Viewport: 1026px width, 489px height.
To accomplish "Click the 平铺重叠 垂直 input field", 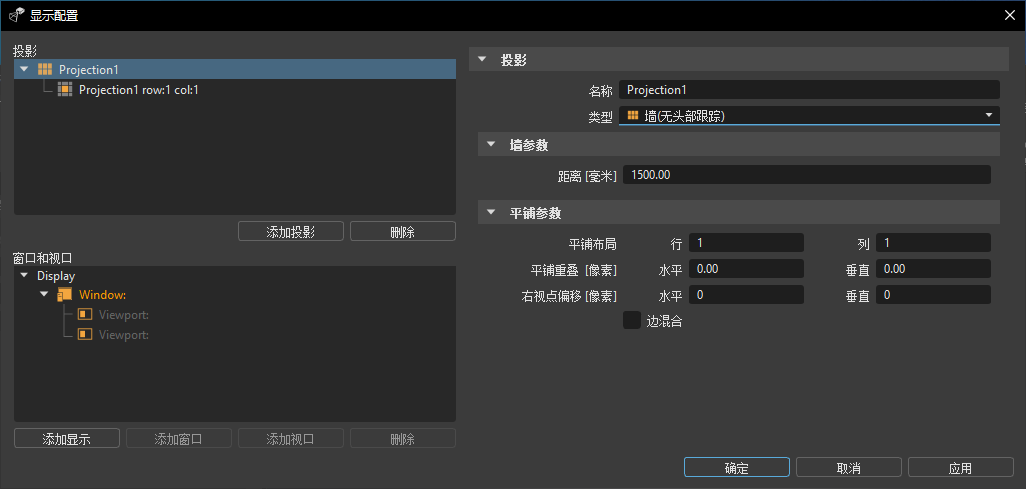I will pyautogui.click(x=933, y=268).
